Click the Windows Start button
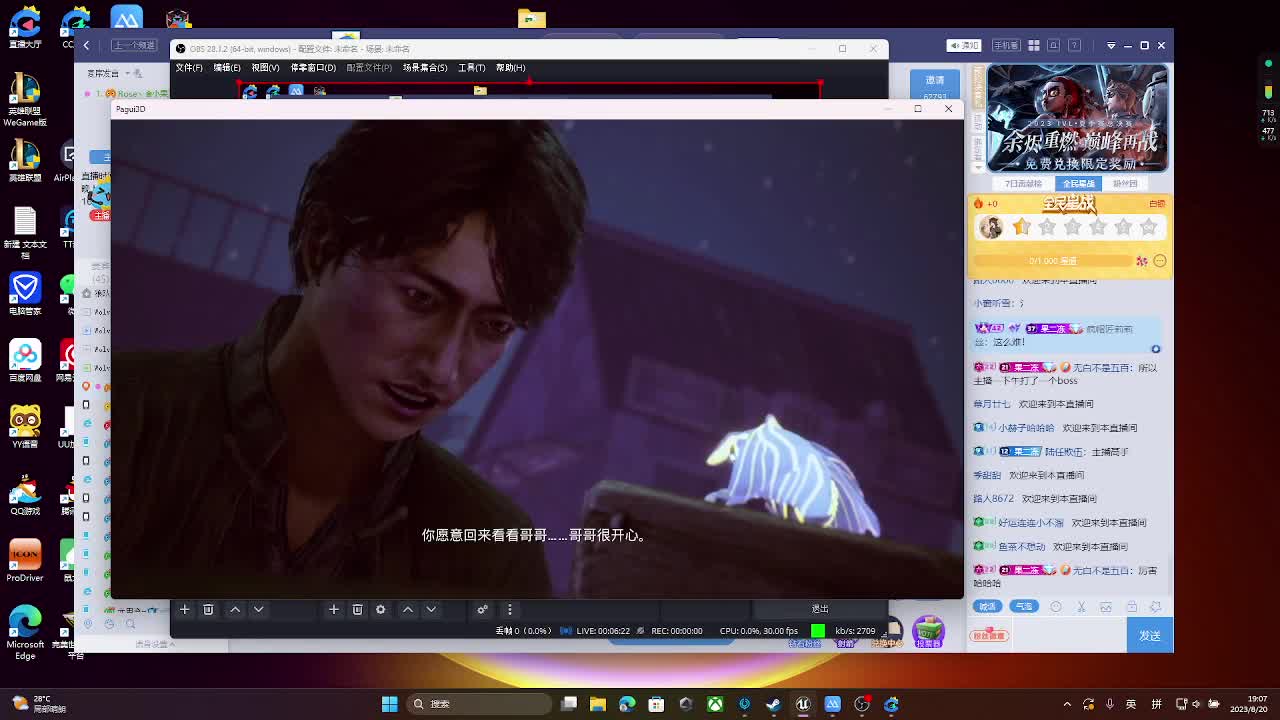1280x720 pixels. pos(389,704)
